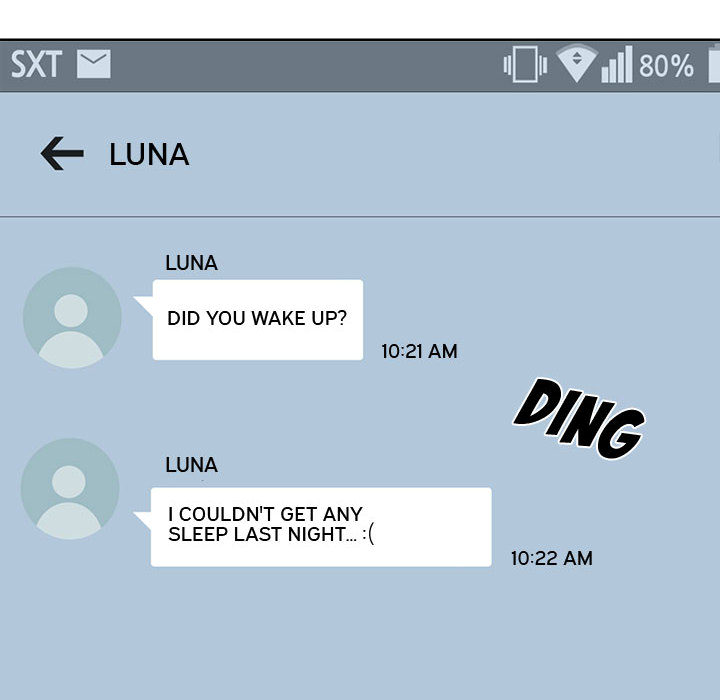Click the DING sound effect graphic
The image size is (720, 700).
(579, 419)
